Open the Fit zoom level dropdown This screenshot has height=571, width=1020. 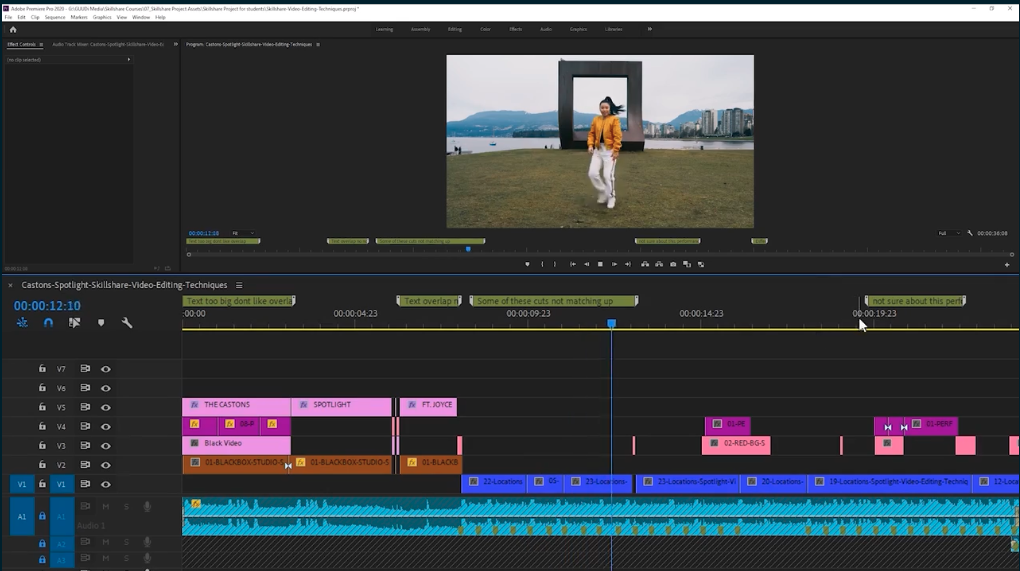(243, 233)
